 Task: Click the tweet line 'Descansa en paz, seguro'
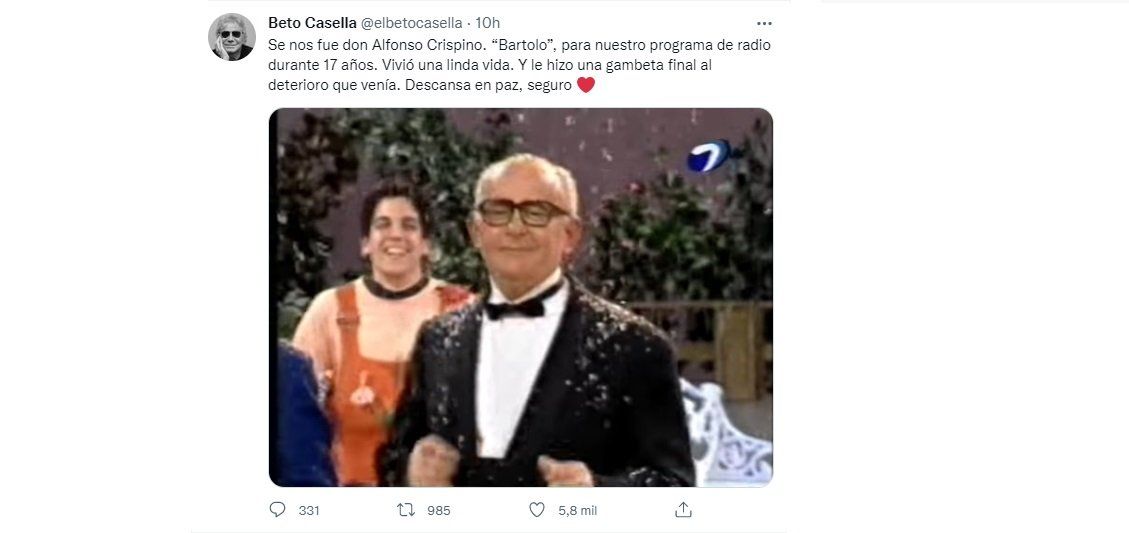pos(488,85)
